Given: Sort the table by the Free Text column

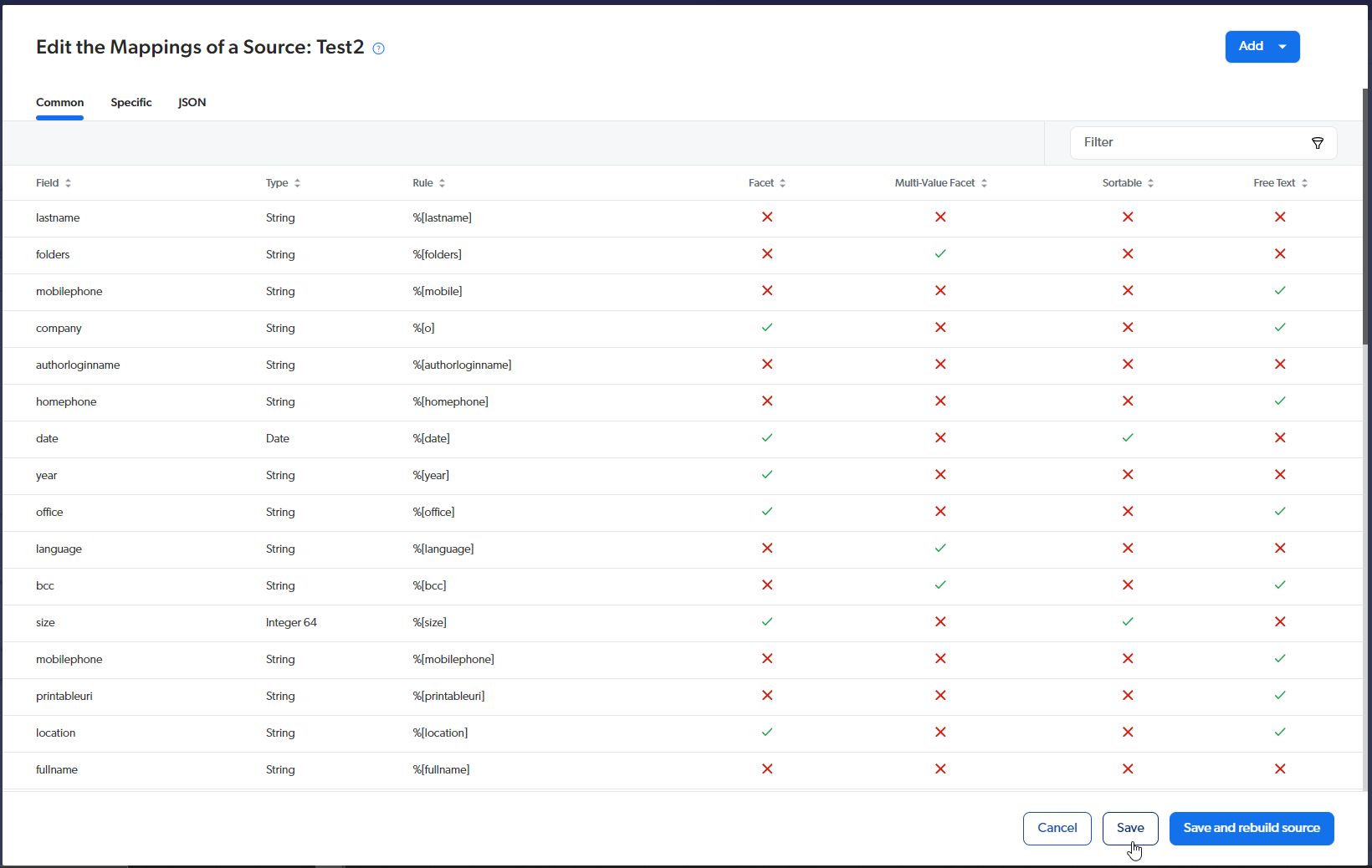Looking at the screenshot, I should tap(1305, 182).
